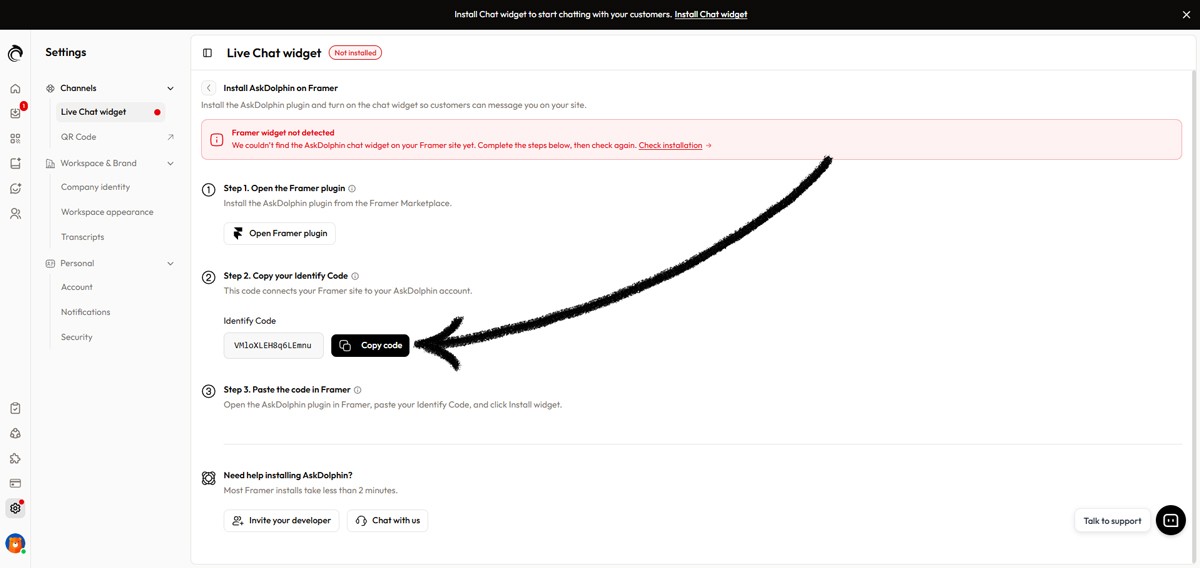Open the clipboard checklist icon in the left rail
This screenshot has height=568, width=1200.
coord(15,408)
